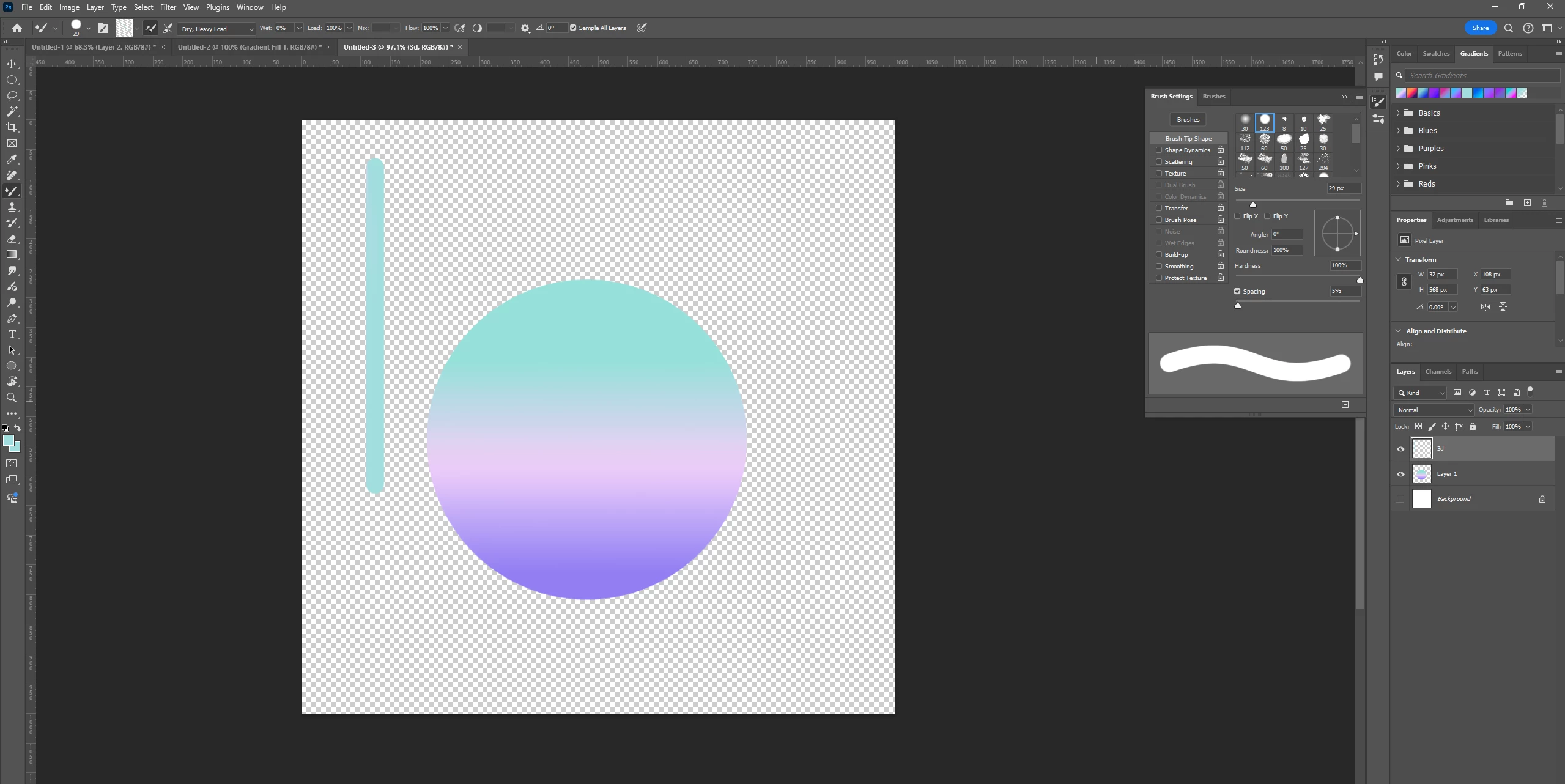Switch to the Swatches tab
The width and height of the screenshot is (1565, 784).
click(x=1435, y=54)
